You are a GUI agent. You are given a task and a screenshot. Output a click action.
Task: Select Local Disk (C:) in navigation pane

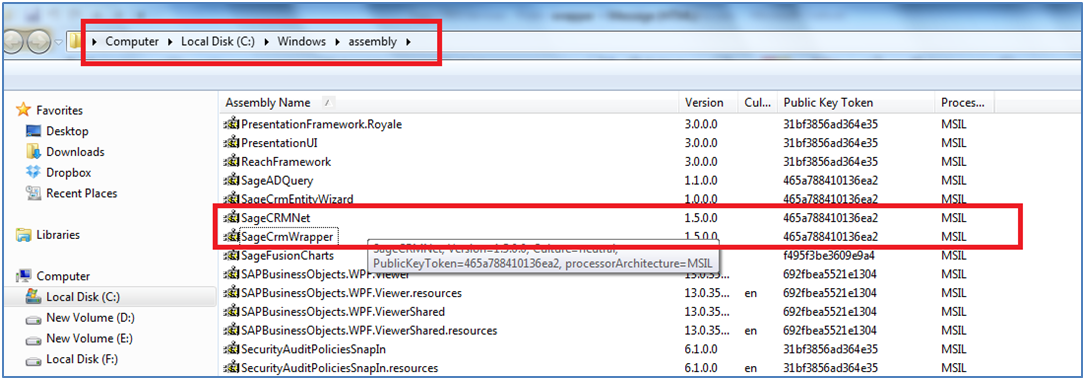83,297
